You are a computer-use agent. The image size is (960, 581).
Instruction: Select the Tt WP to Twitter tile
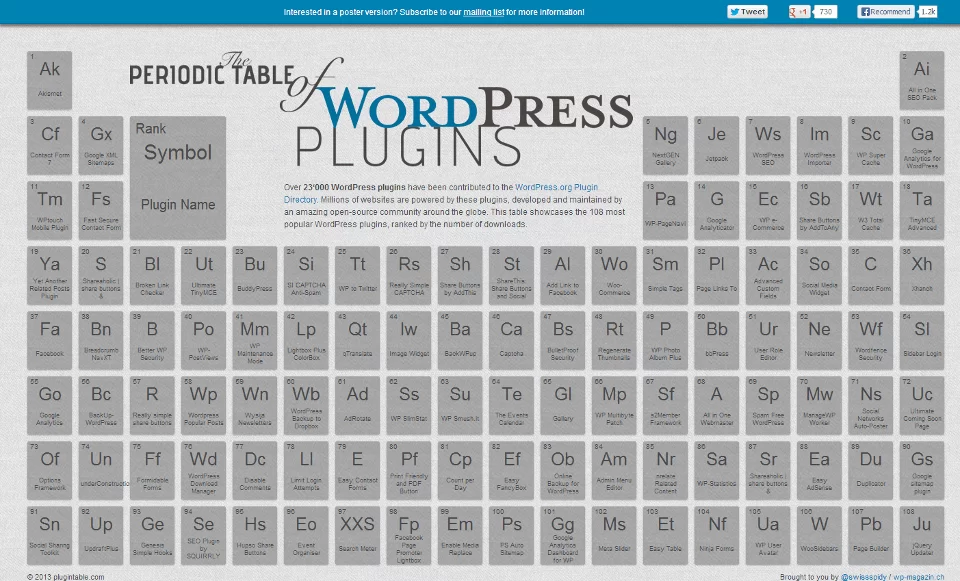click(x=358, y=276)
